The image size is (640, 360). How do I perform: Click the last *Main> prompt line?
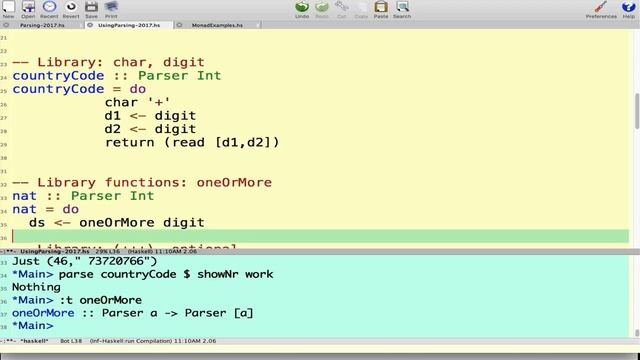pyautogui.click(x=33, y=326)
